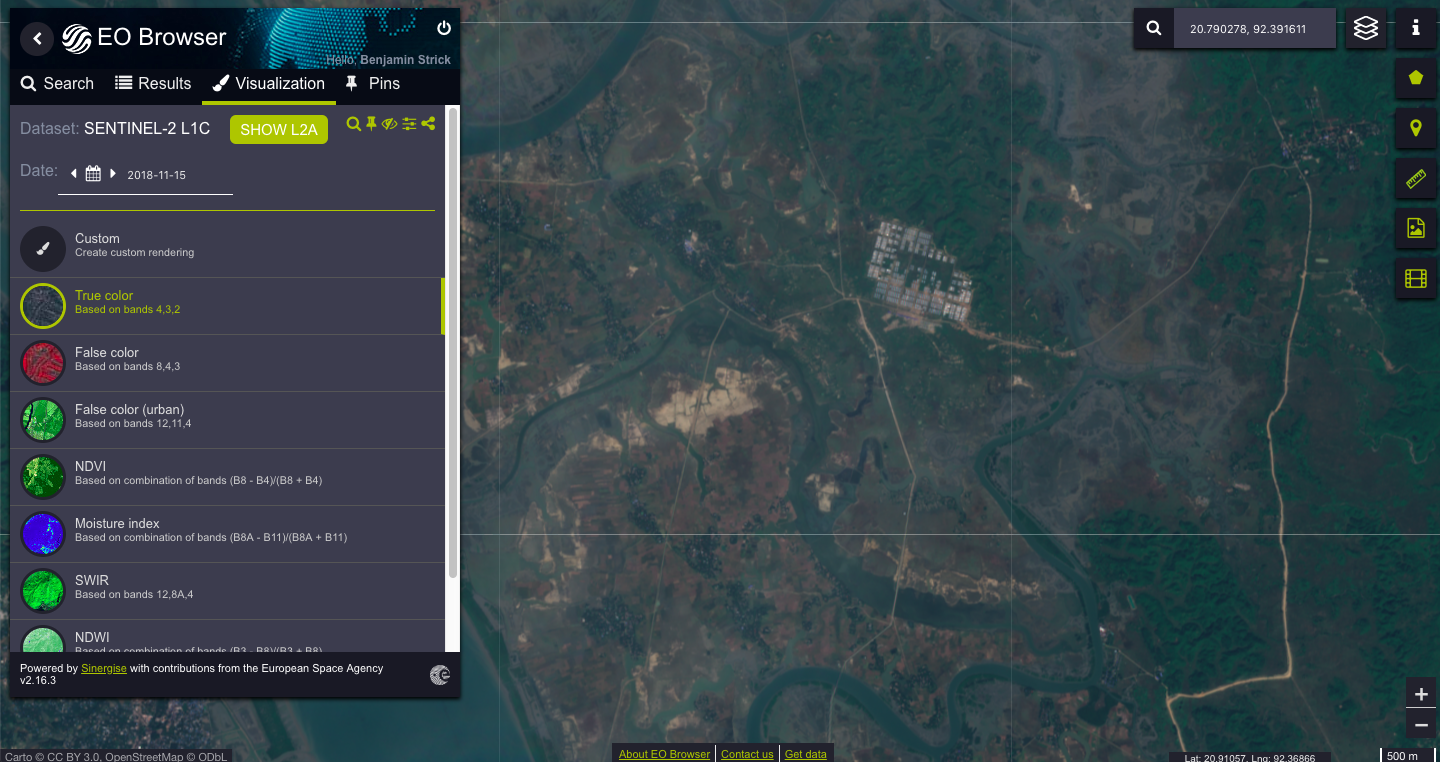The height and width of the screenshot is (762, 1440).
Task: Open effects sliders settings icon
Action: [x=409, y=123]
